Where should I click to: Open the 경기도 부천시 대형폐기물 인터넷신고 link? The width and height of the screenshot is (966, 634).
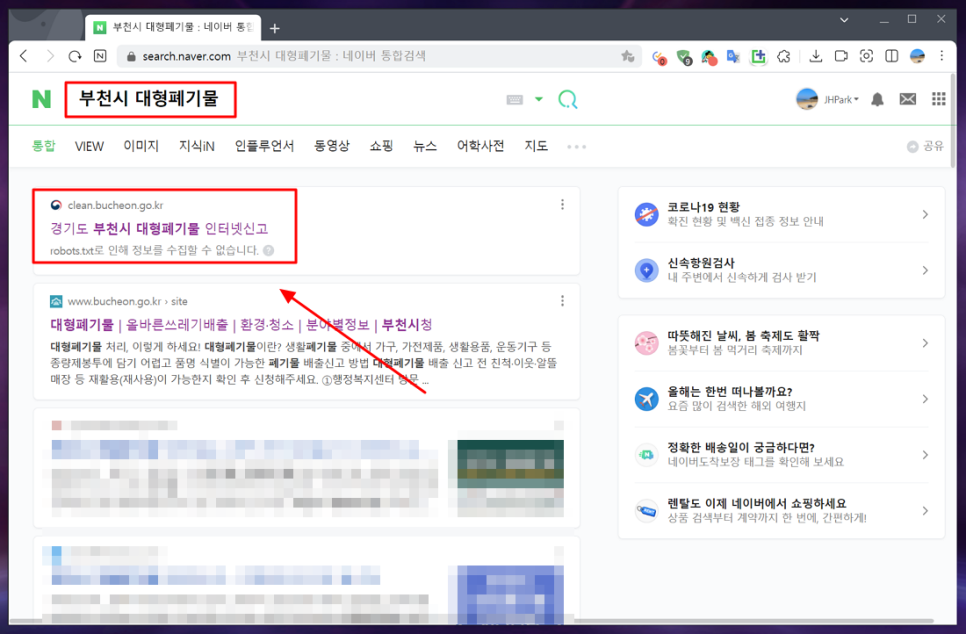click(x=159, y=229)
